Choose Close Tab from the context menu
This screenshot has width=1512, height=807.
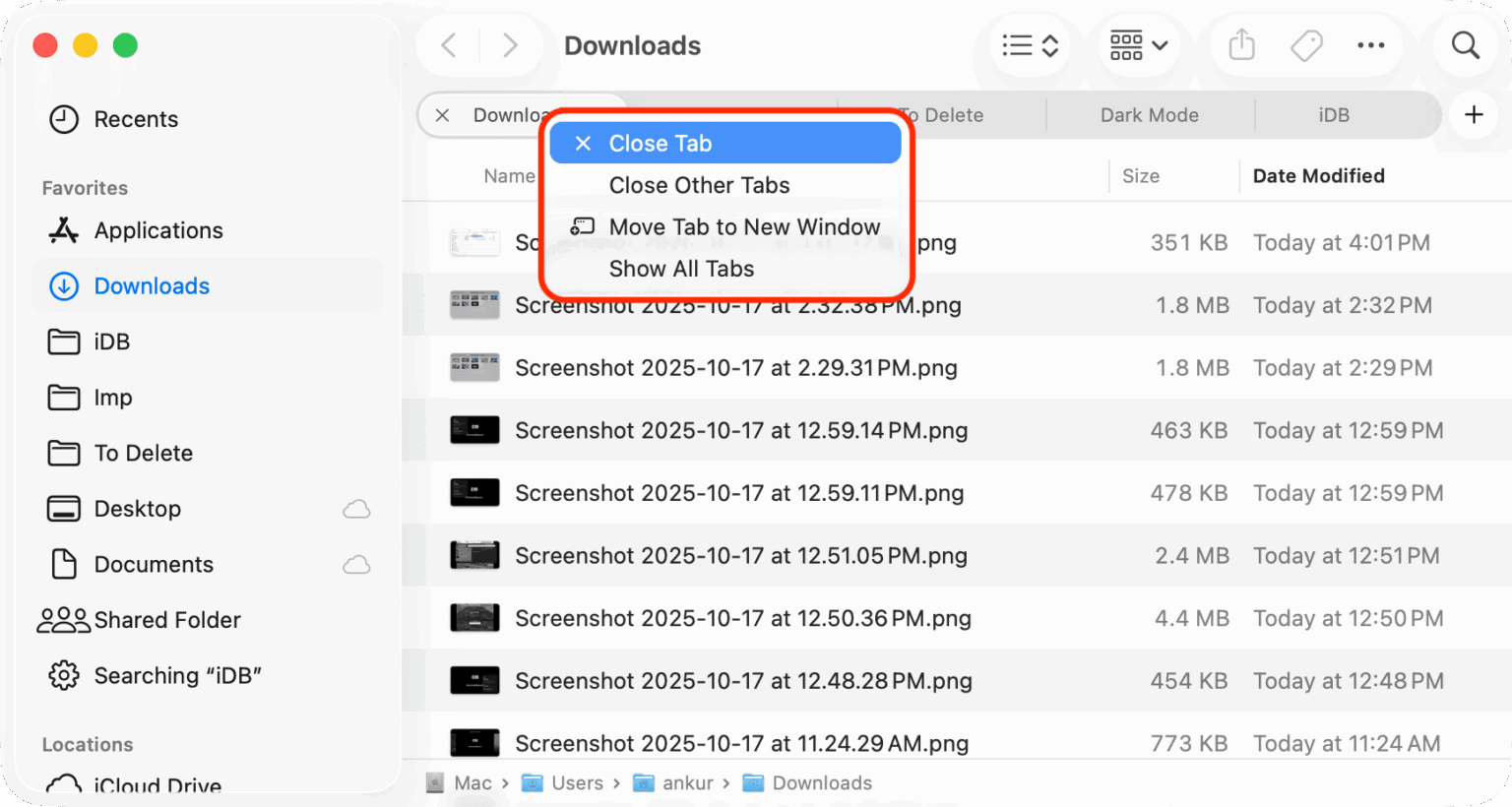(x=725, y=144)
